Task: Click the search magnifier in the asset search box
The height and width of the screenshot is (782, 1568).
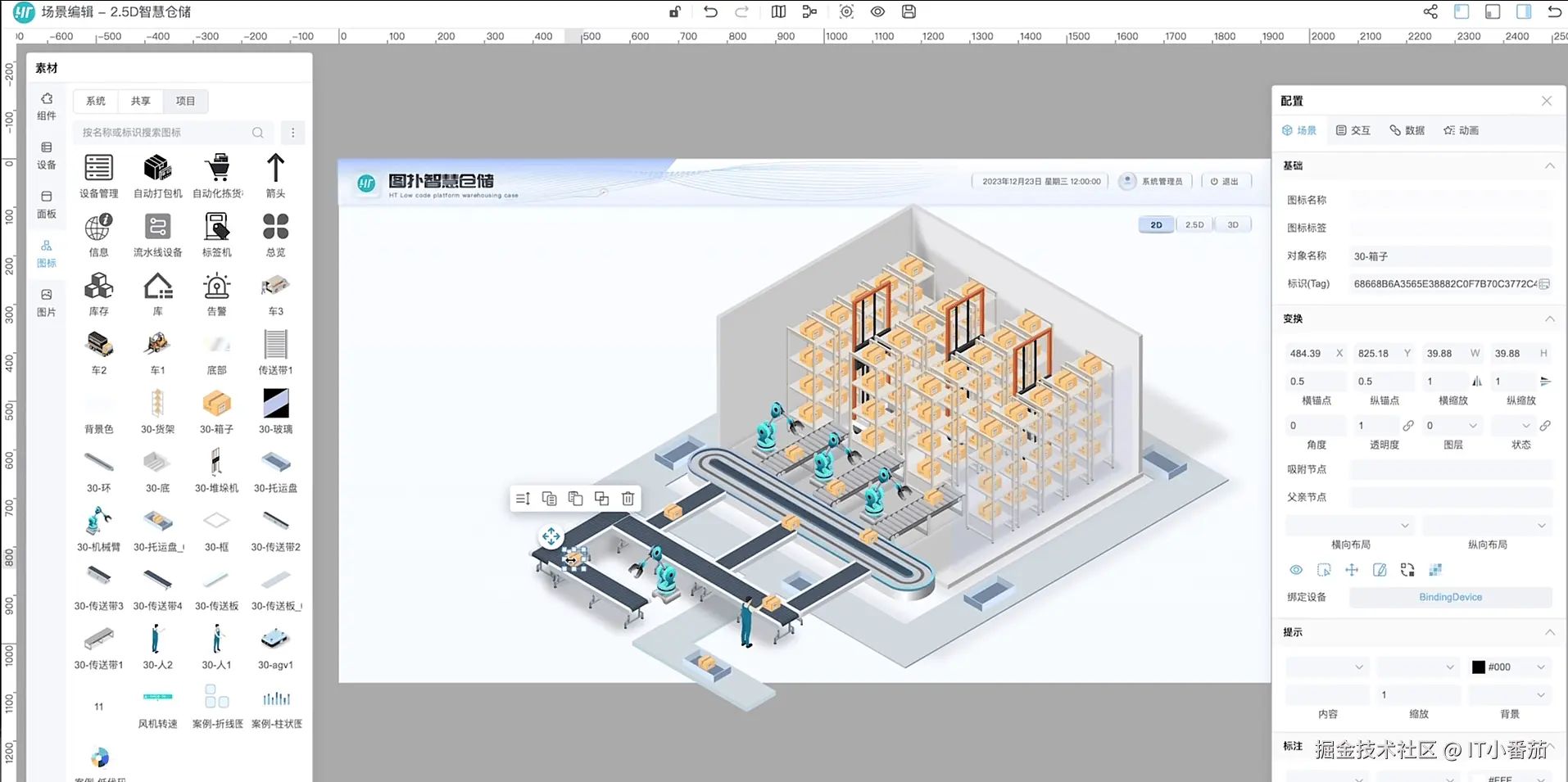Action: coord(258,133)
